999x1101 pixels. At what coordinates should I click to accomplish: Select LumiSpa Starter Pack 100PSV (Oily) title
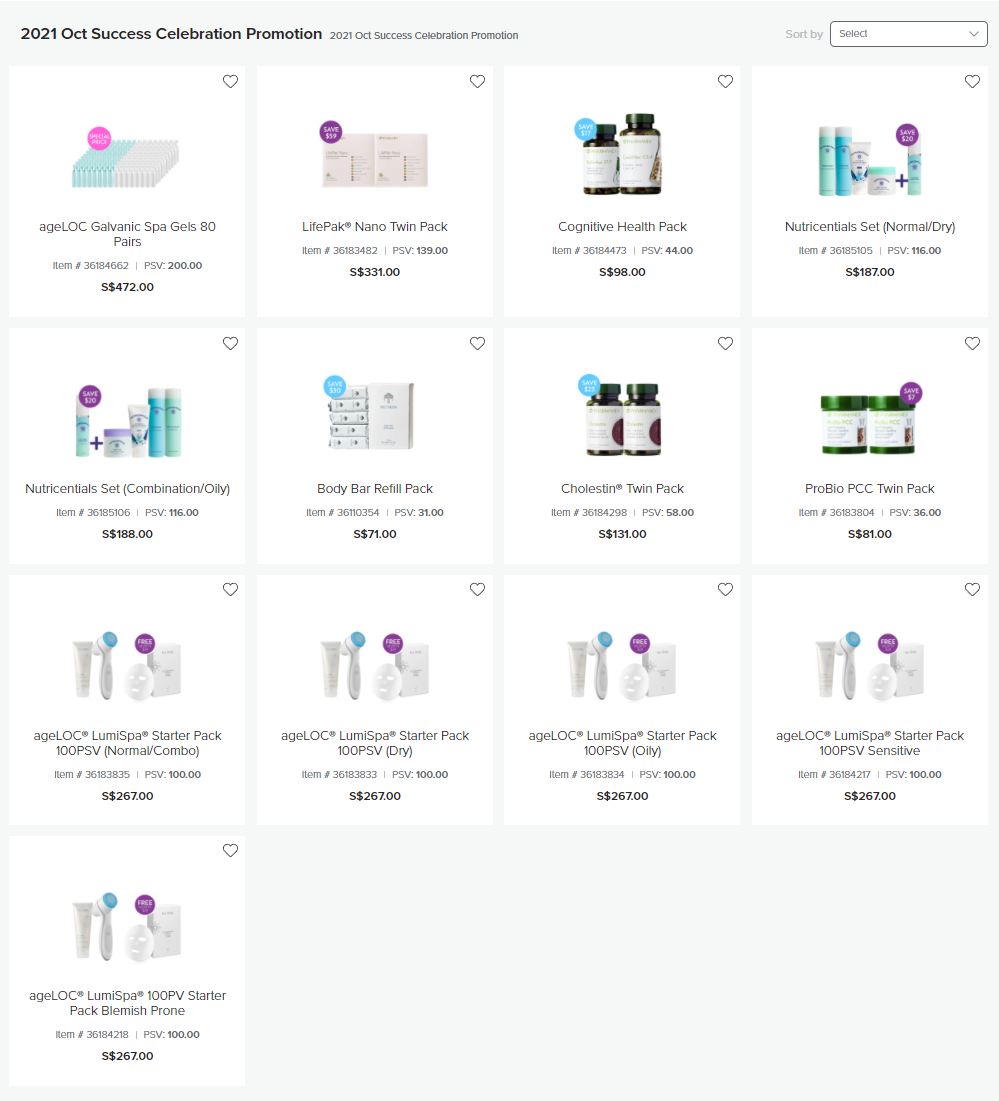622,743
